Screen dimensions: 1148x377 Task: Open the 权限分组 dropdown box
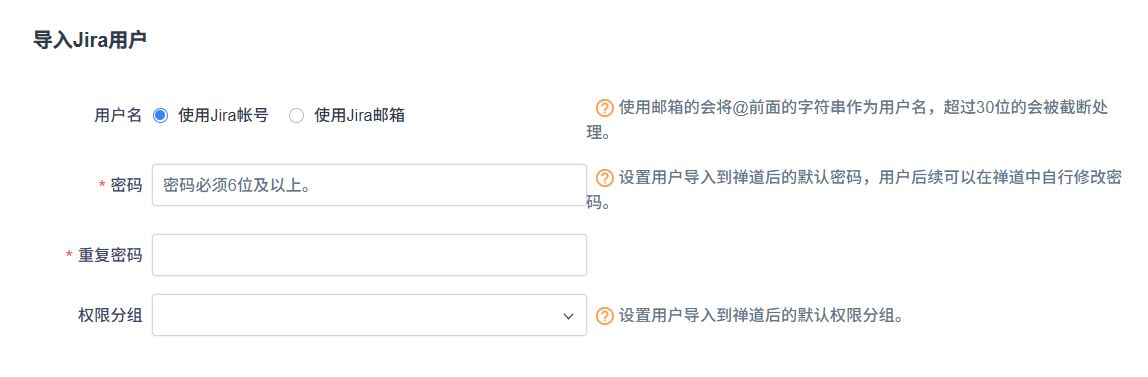369,315
